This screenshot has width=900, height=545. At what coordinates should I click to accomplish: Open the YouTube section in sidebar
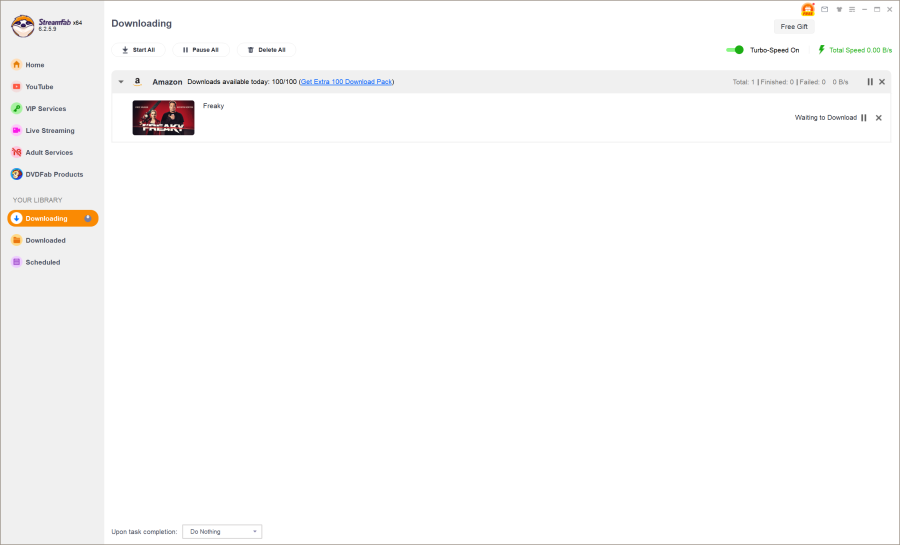pyautogui.click(x=32, y=87)
